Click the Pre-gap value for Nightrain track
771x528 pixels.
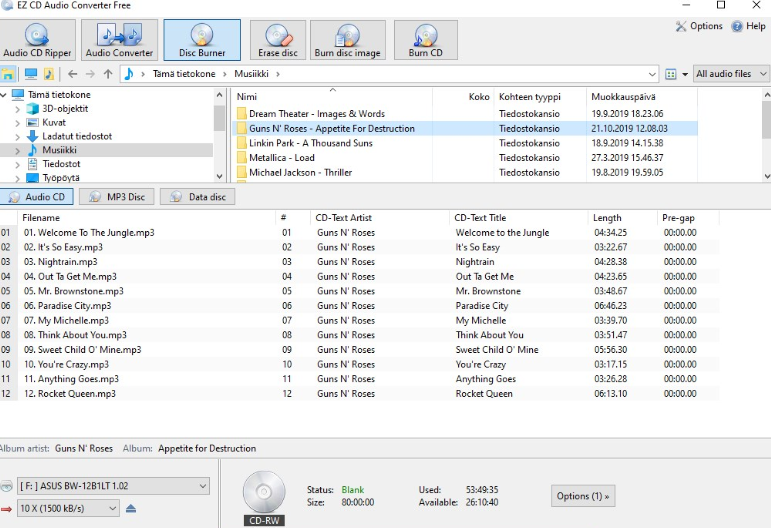tap(680, 262)
